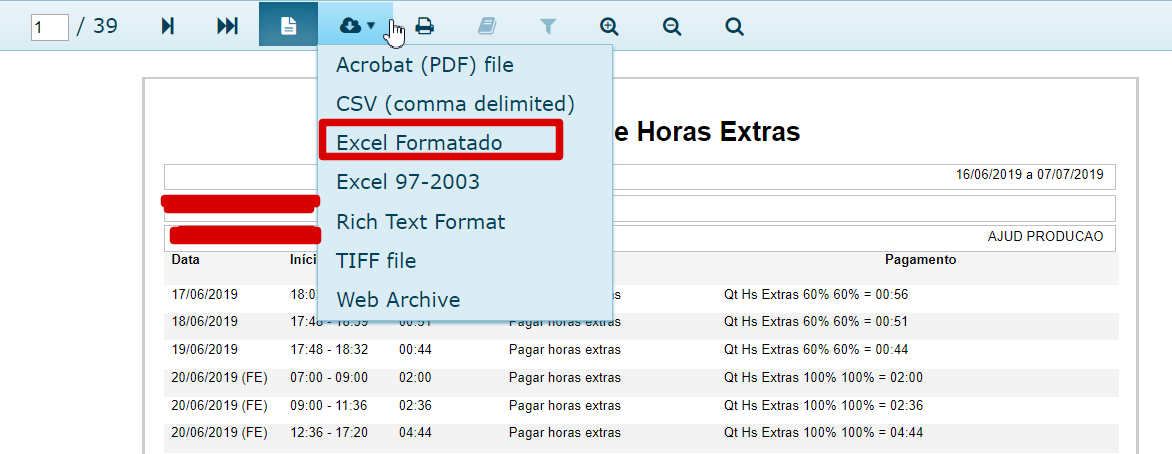Open search with magnifier icon
The image size is (1172, 454).
[x=734, y=26]
